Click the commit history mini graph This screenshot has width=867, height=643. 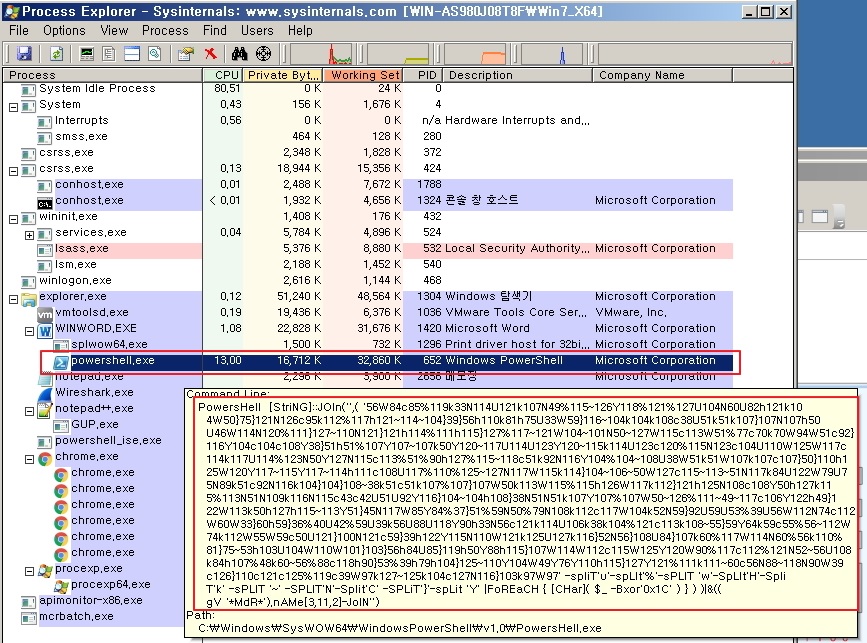398,54
